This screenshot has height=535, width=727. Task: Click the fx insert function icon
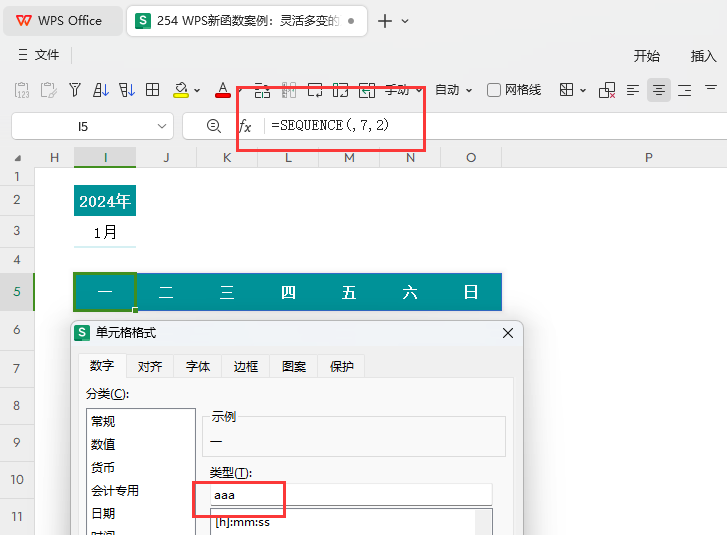pos(245,126)
